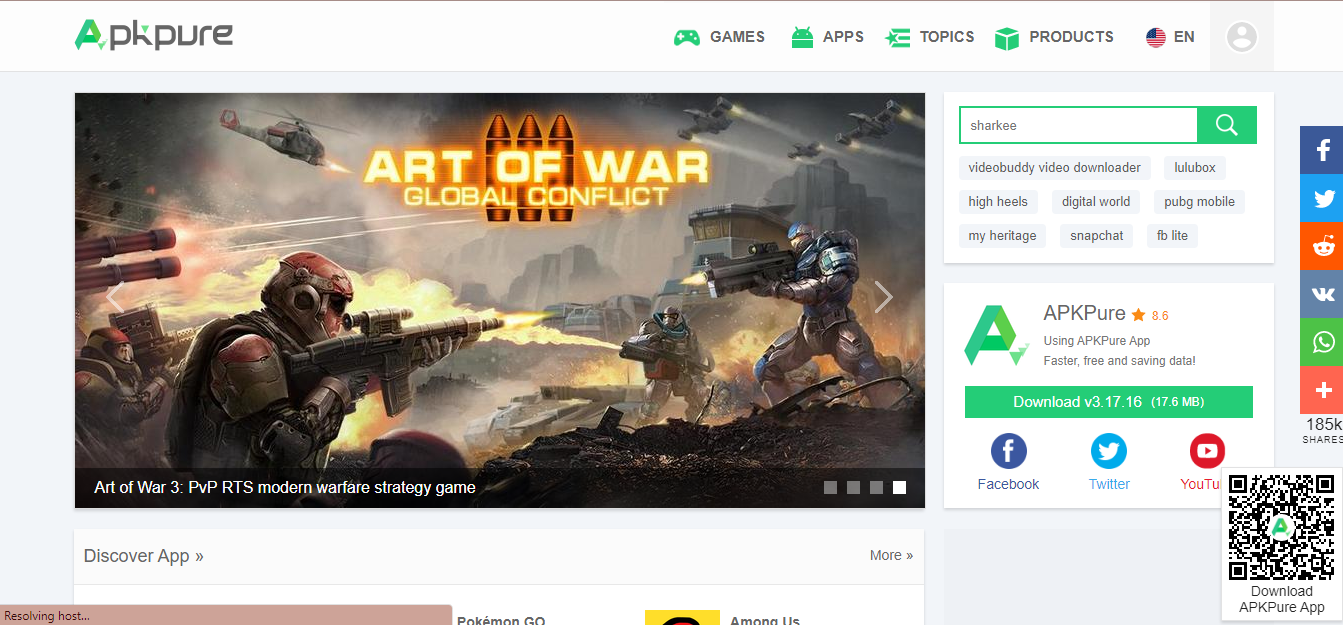1343x625 pixels.
Task: Share on WhatsApp from the side bar
Action: point(1322,342)
